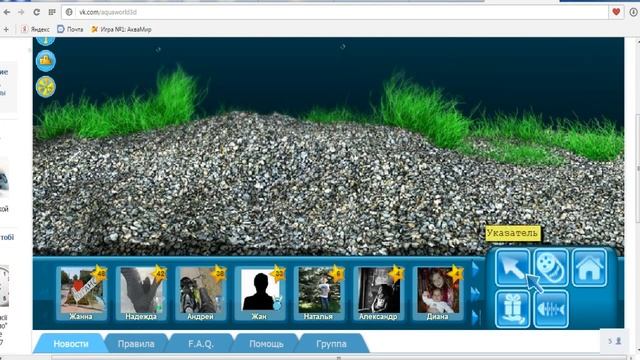Click the browser forward arrow
Screen dimensions: 640x360
tap(21, 12)
